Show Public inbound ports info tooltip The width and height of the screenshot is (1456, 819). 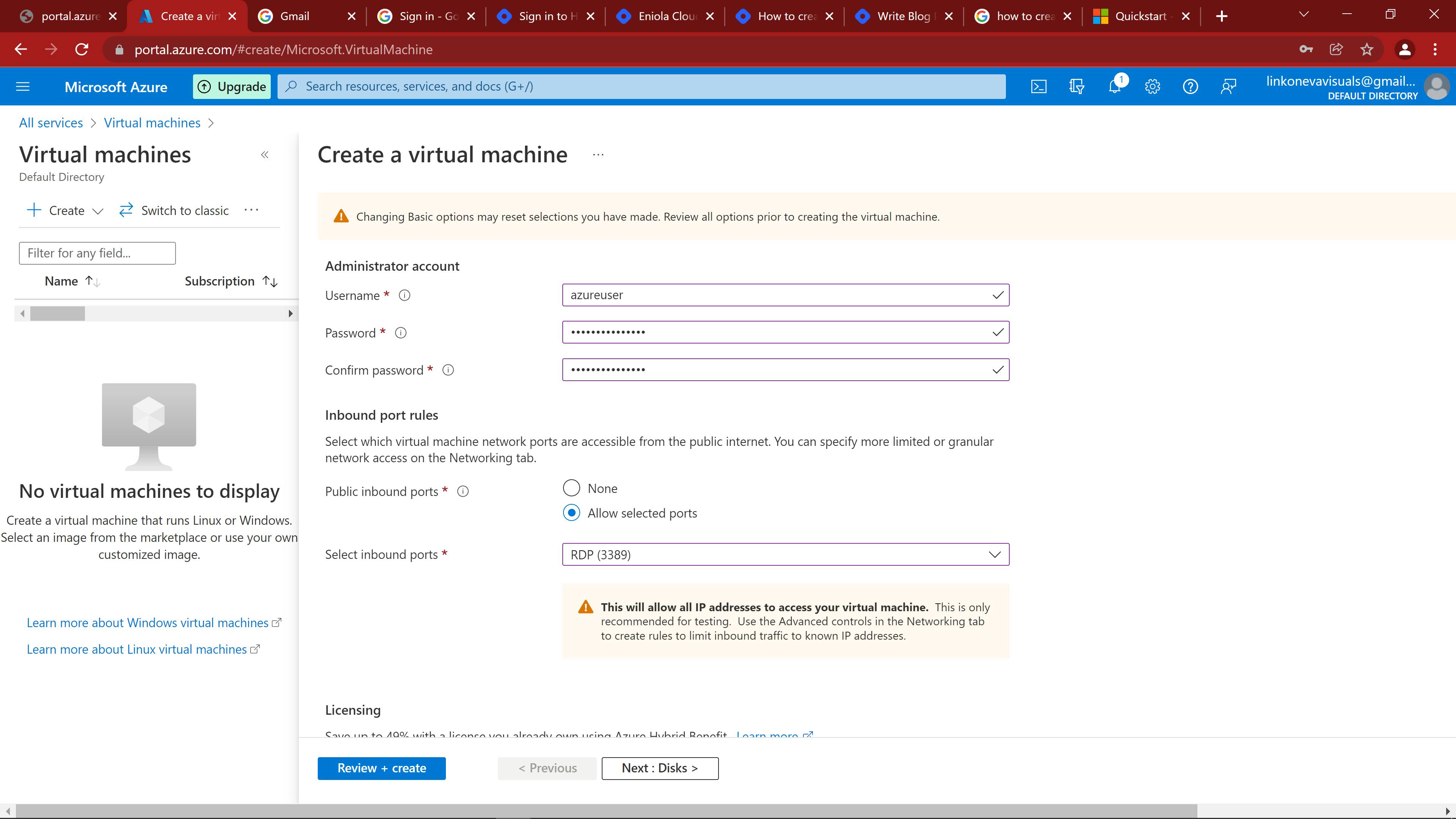tap(463, 492)
